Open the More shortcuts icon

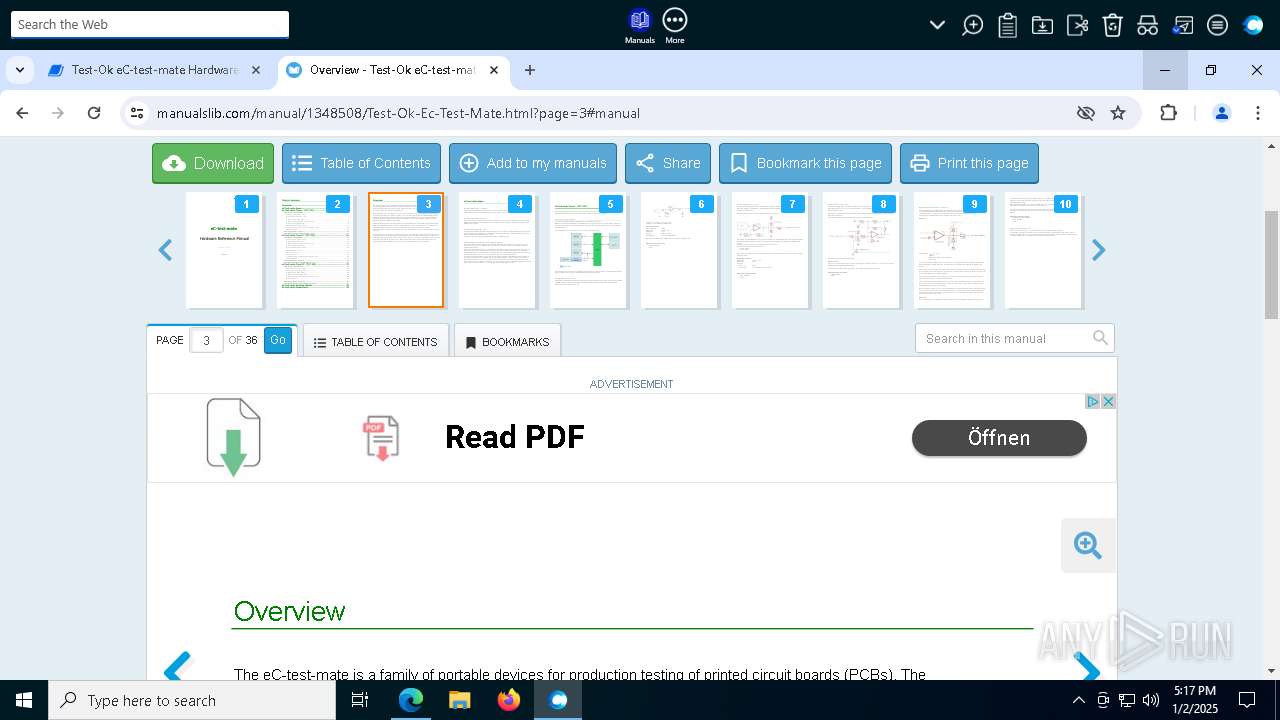[x=675, y=26]
